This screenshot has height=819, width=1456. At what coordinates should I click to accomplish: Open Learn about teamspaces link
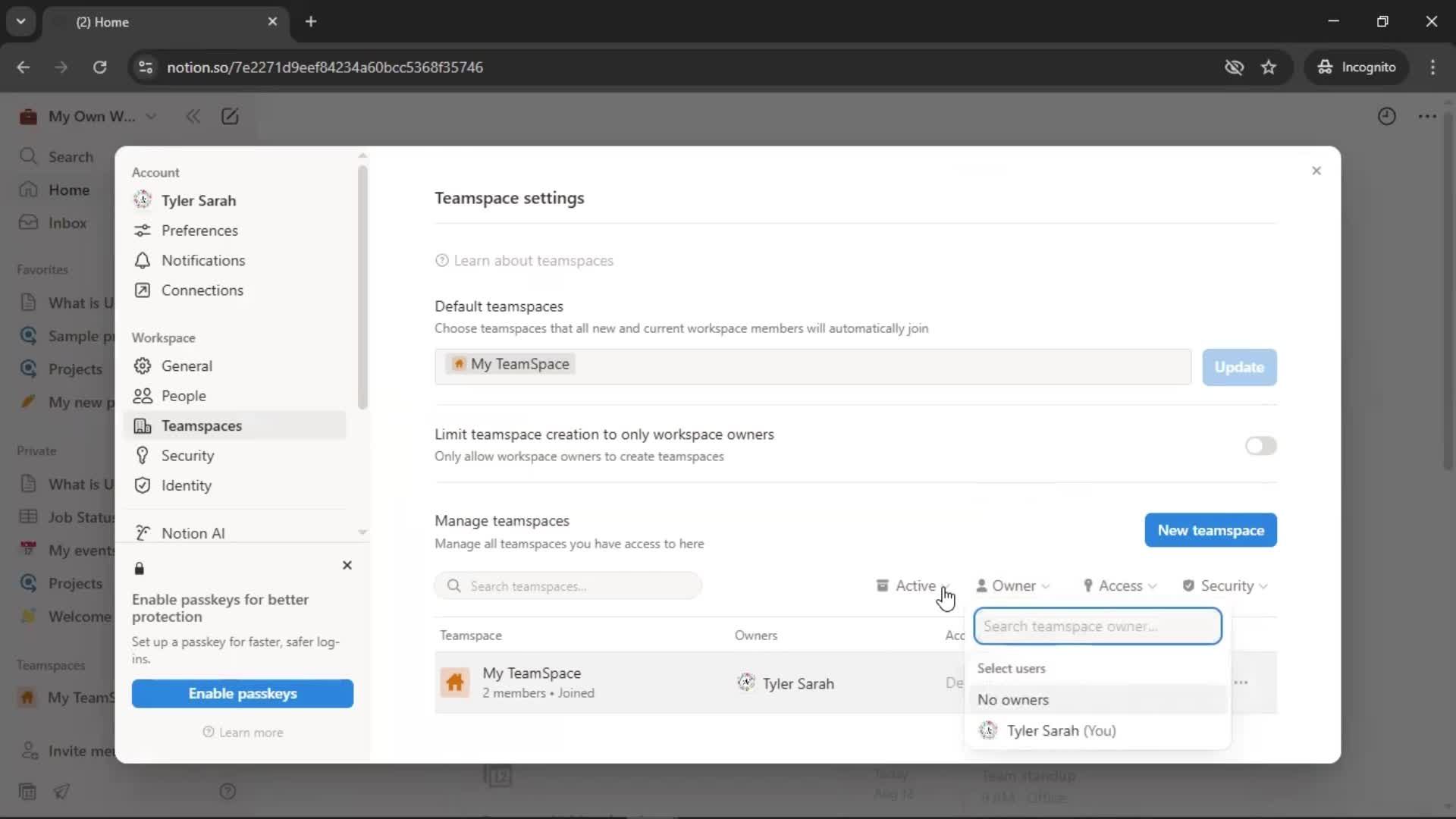pos(524,260)
